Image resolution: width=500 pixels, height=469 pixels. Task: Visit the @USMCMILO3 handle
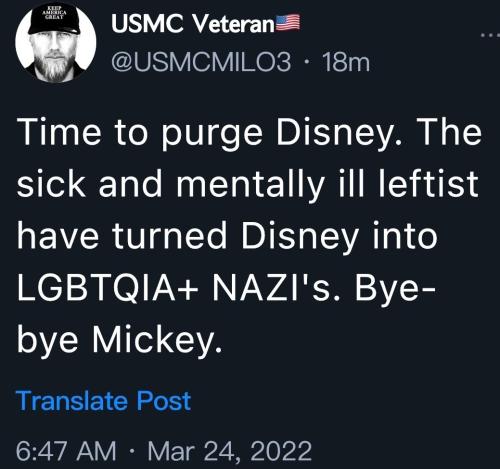click(x=201, y=62)
